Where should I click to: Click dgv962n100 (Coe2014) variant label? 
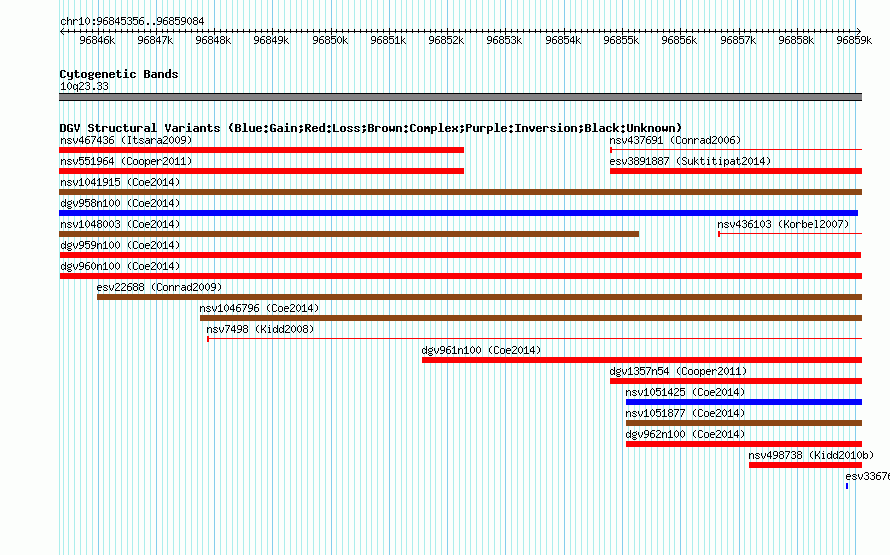coord(685,434)
